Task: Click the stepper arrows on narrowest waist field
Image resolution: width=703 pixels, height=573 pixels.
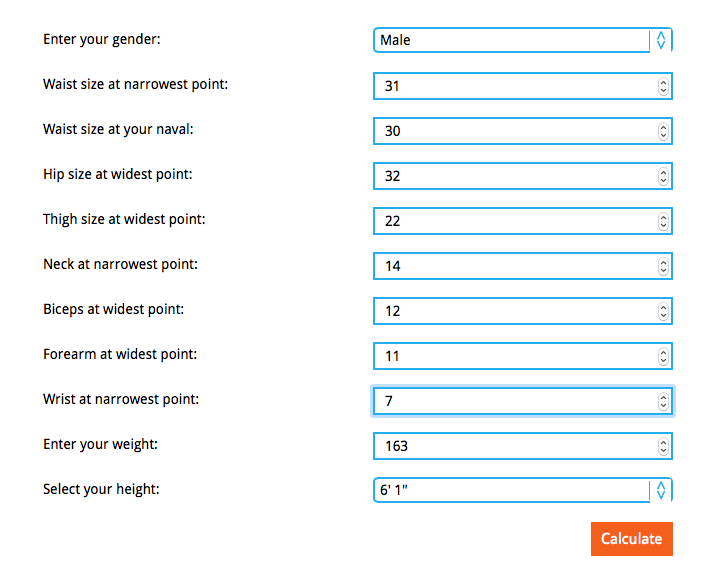Action: click(x=662, y=86)
